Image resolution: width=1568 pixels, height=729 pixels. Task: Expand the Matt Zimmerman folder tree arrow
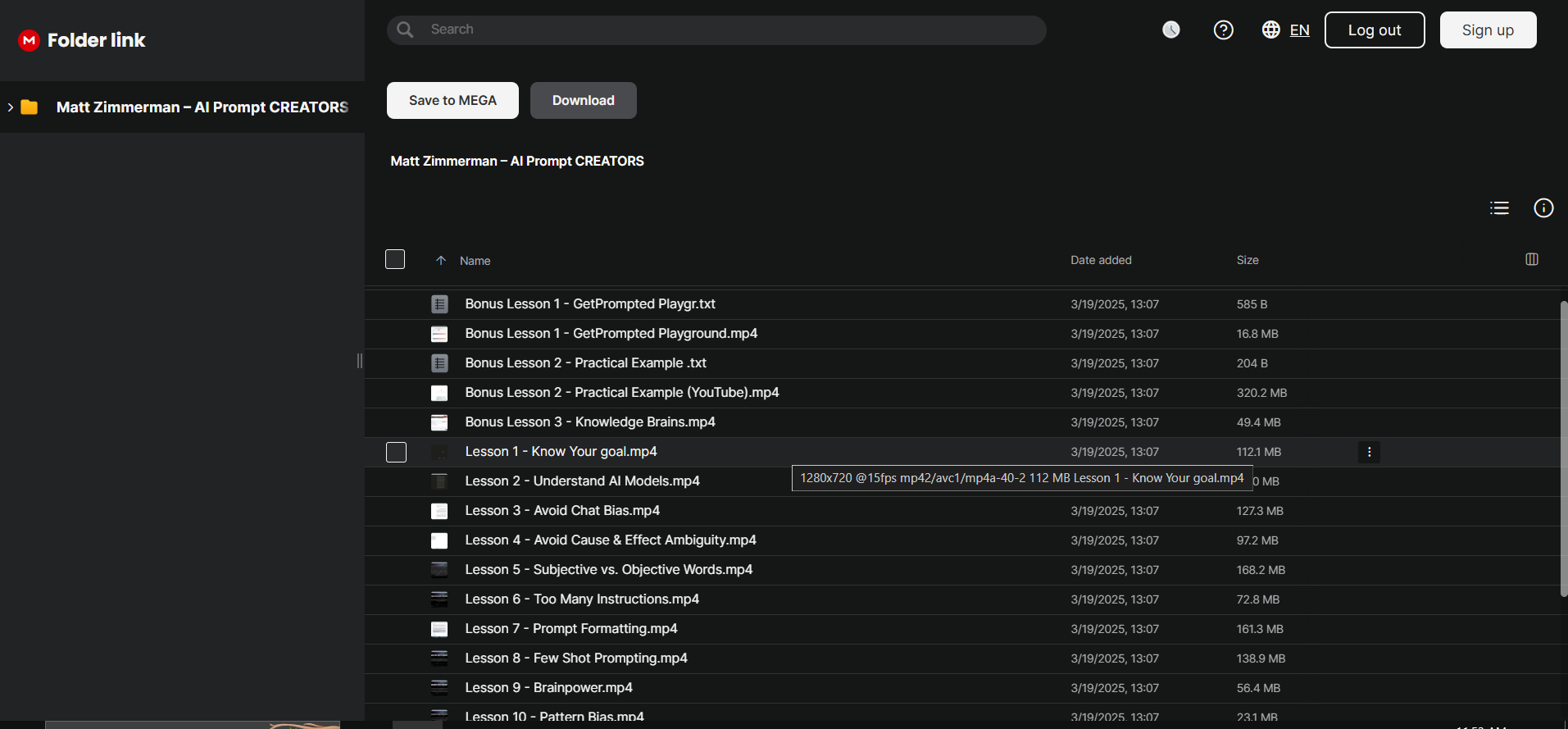10,107
